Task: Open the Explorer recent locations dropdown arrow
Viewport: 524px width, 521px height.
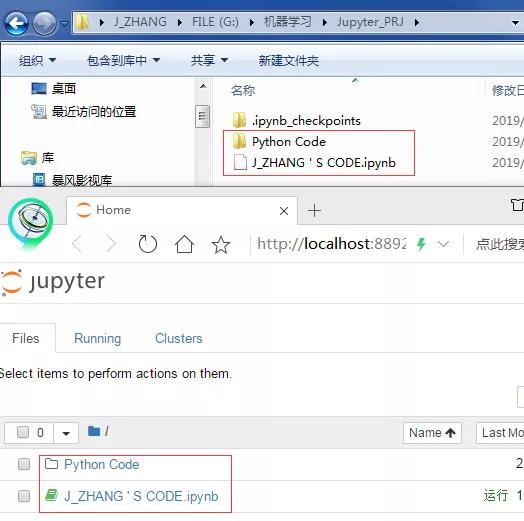Action: point(64,23)
